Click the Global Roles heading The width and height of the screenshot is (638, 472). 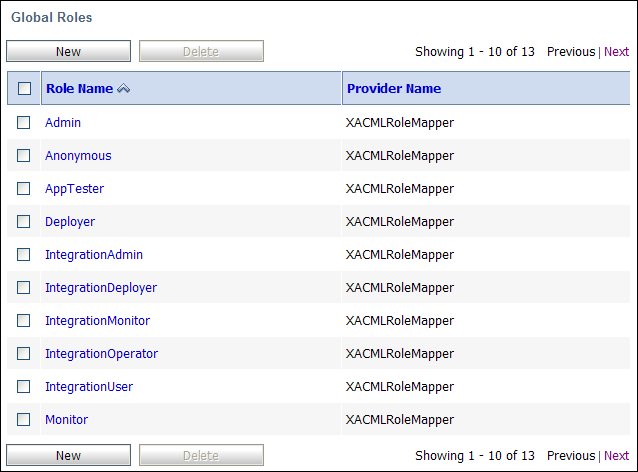click(x=52, y=17)
